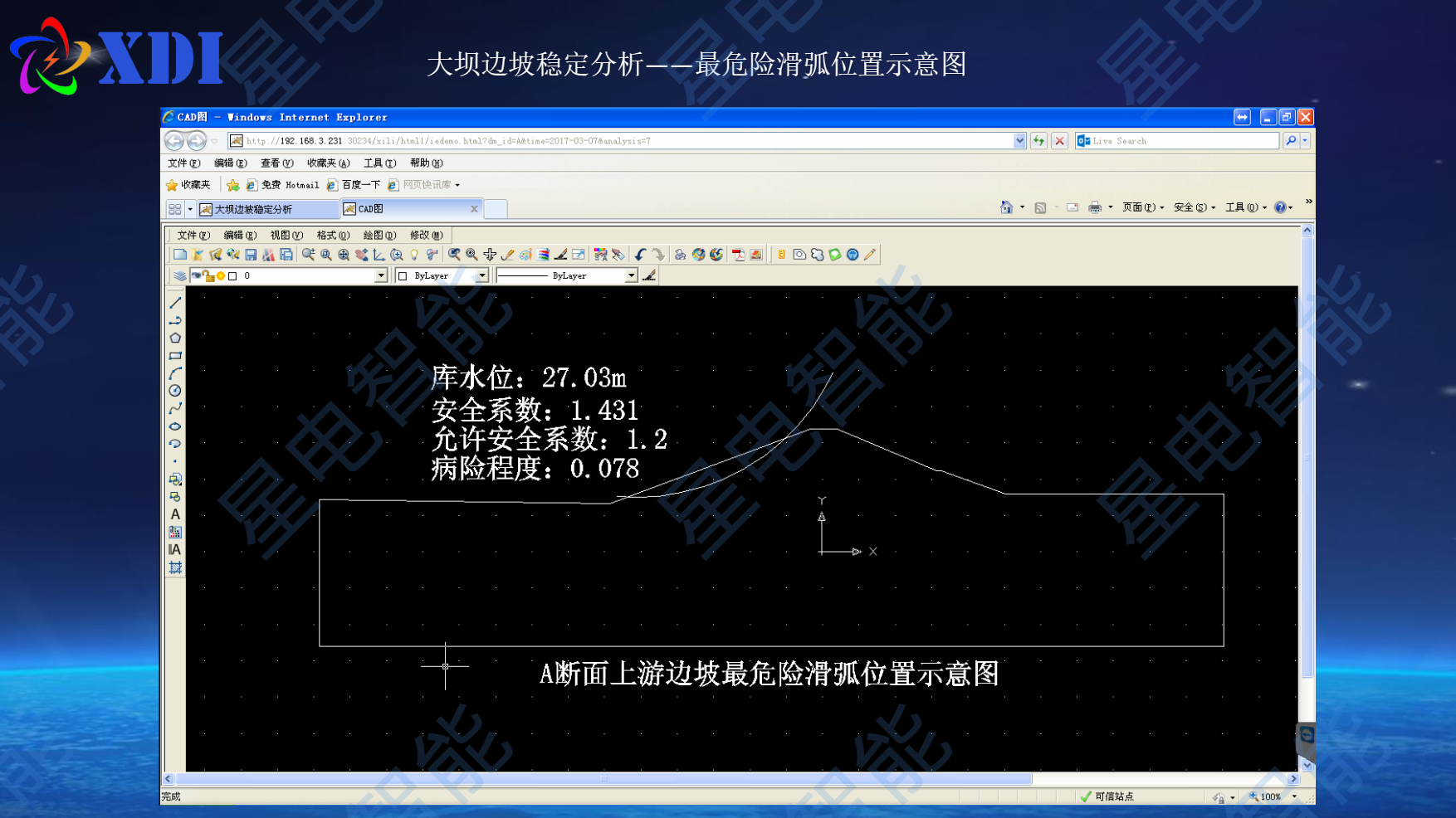Select the Polygon drawing tool
The height and width of the screenshot is (818, 1456).
click(175, 338)
